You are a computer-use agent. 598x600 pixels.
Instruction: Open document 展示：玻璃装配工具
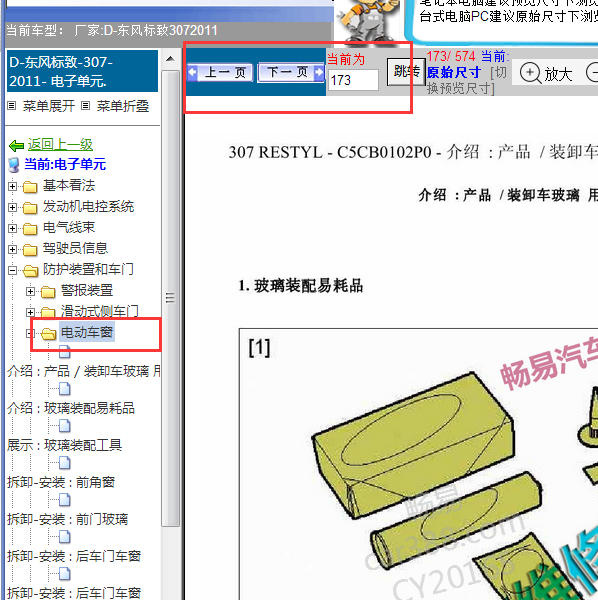(64, 446)
